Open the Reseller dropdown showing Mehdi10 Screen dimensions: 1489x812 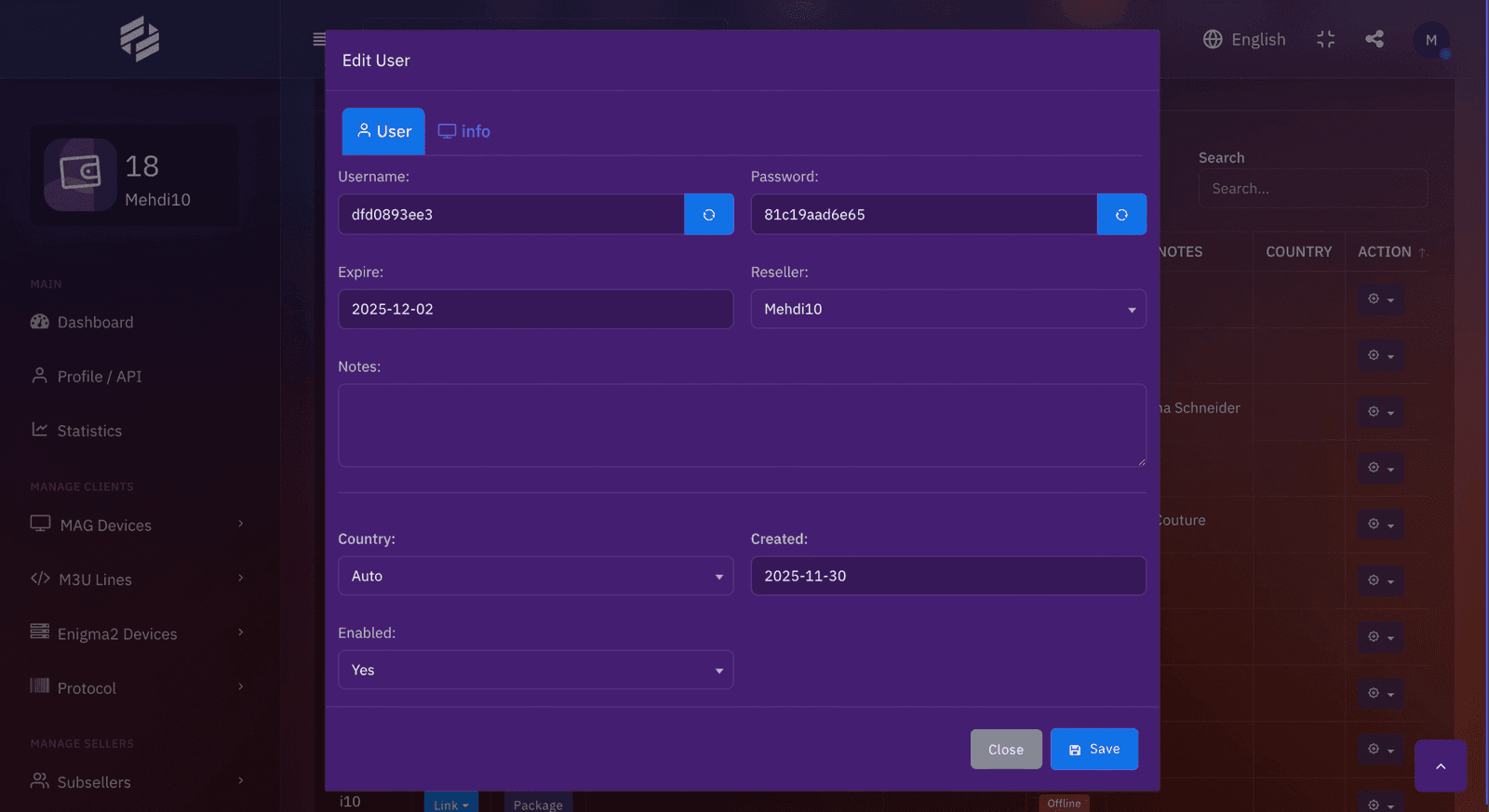pos(948,309)
